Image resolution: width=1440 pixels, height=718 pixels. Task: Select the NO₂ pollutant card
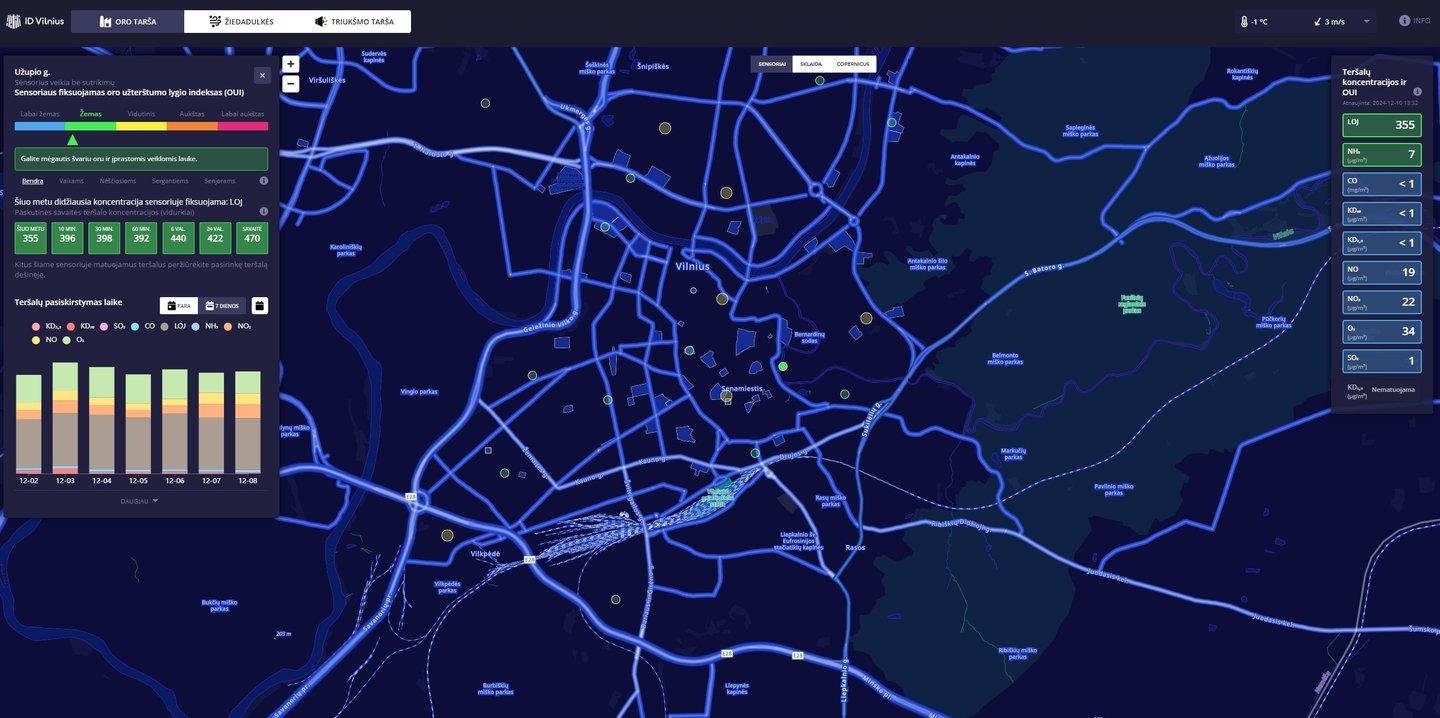click(x=1381, y=302)
